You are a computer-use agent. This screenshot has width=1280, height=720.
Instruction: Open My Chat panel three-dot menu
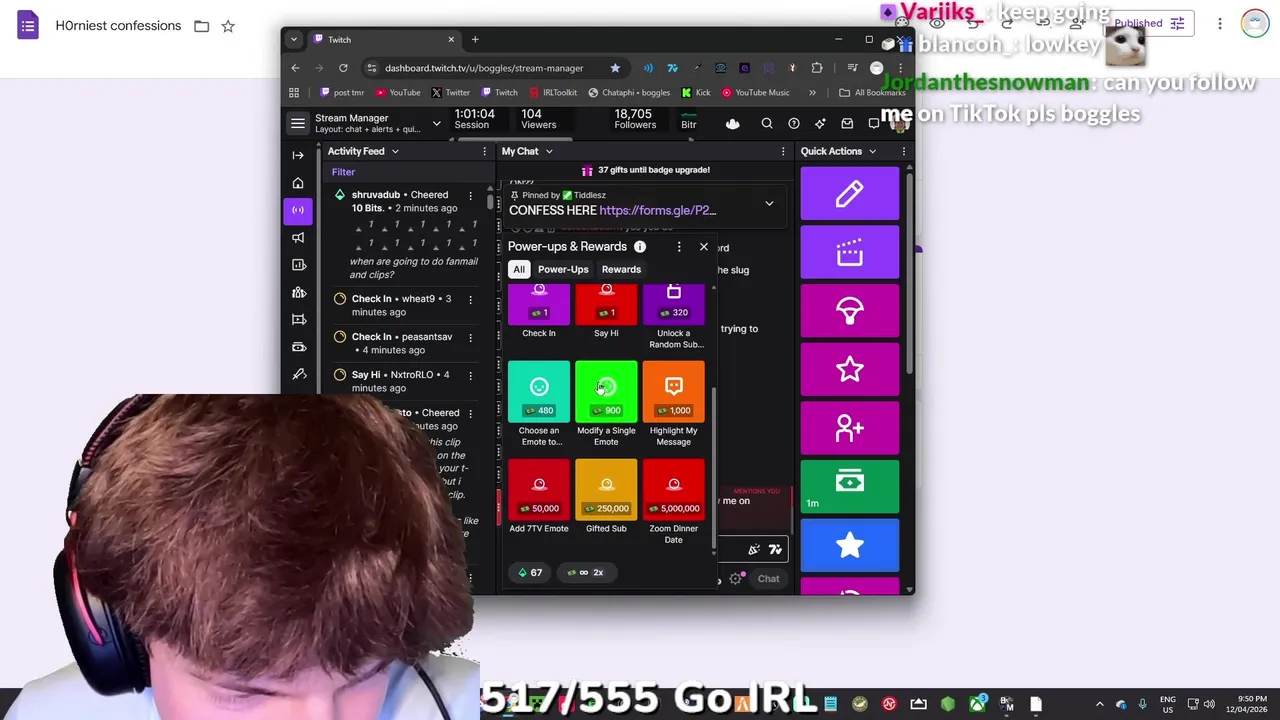pos(783,152)
